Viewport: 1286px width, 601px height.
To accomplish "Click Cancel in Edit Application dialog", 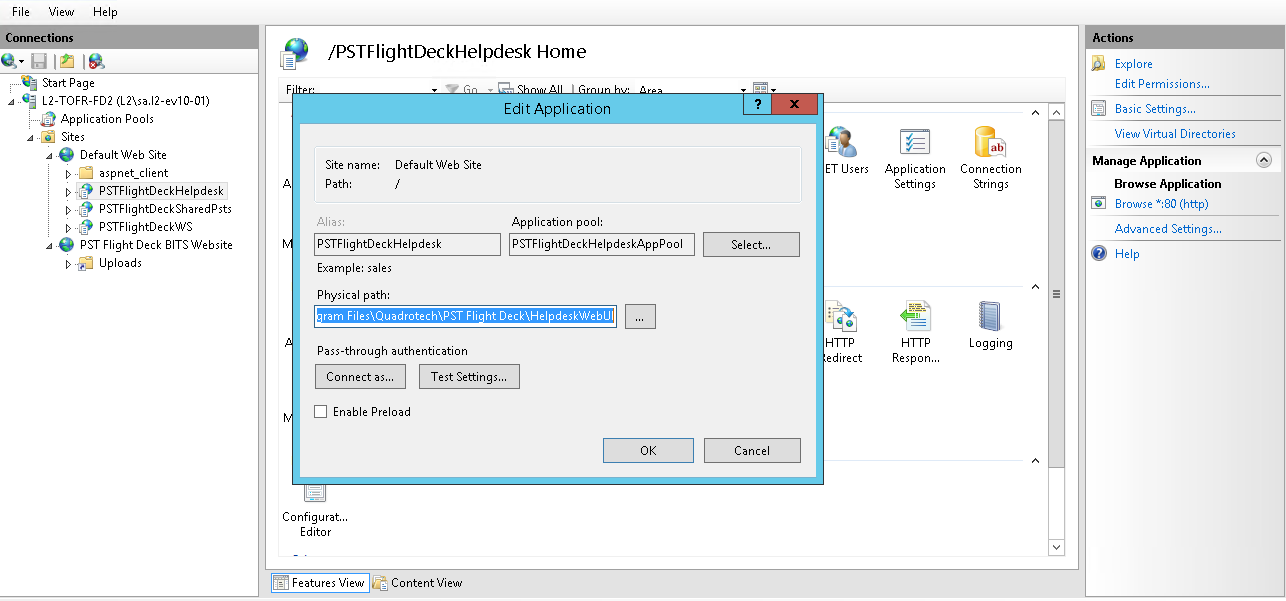I will [x=752, y=450].
